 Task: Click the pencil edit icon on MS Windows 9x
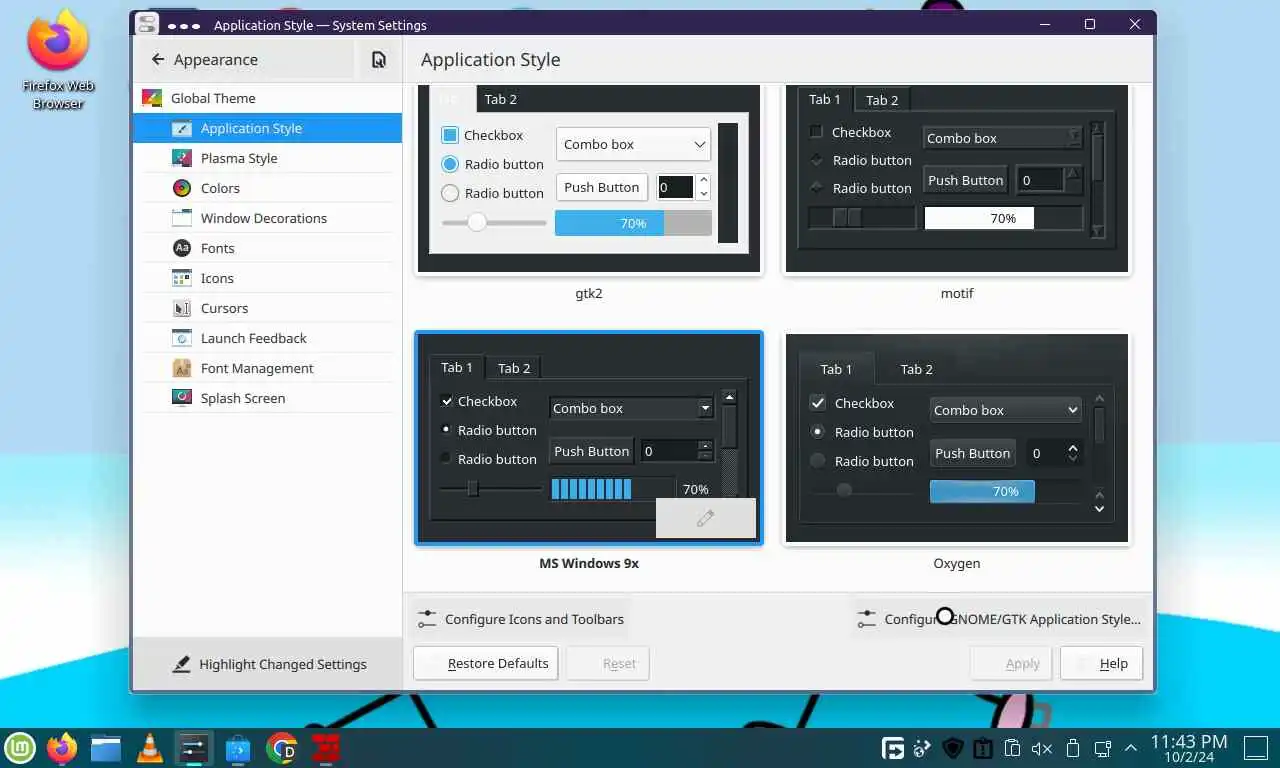[706, 518]
